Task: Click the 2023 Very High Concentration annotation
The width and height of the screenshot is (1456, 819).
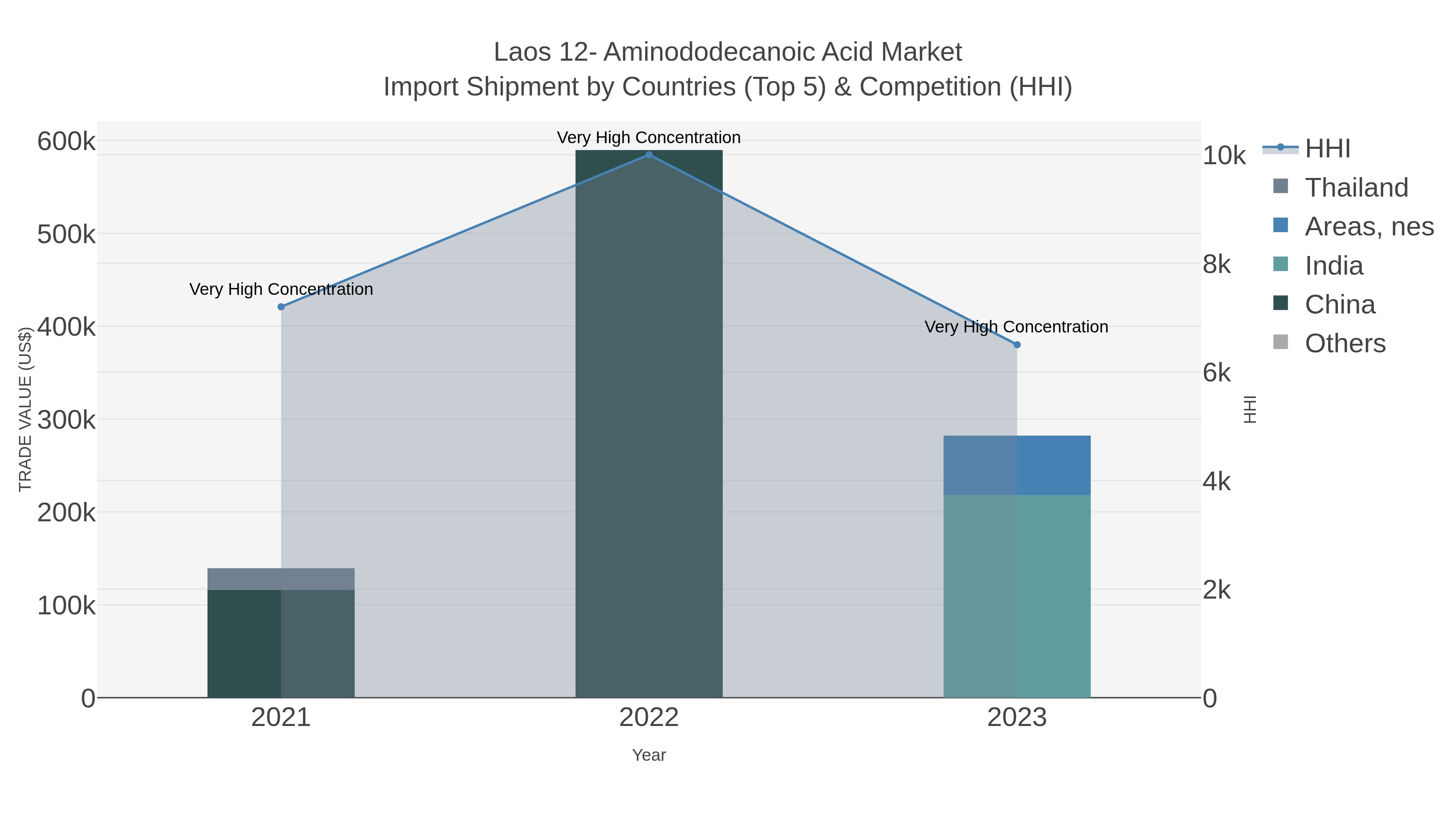Action: tap(1017, 327)
